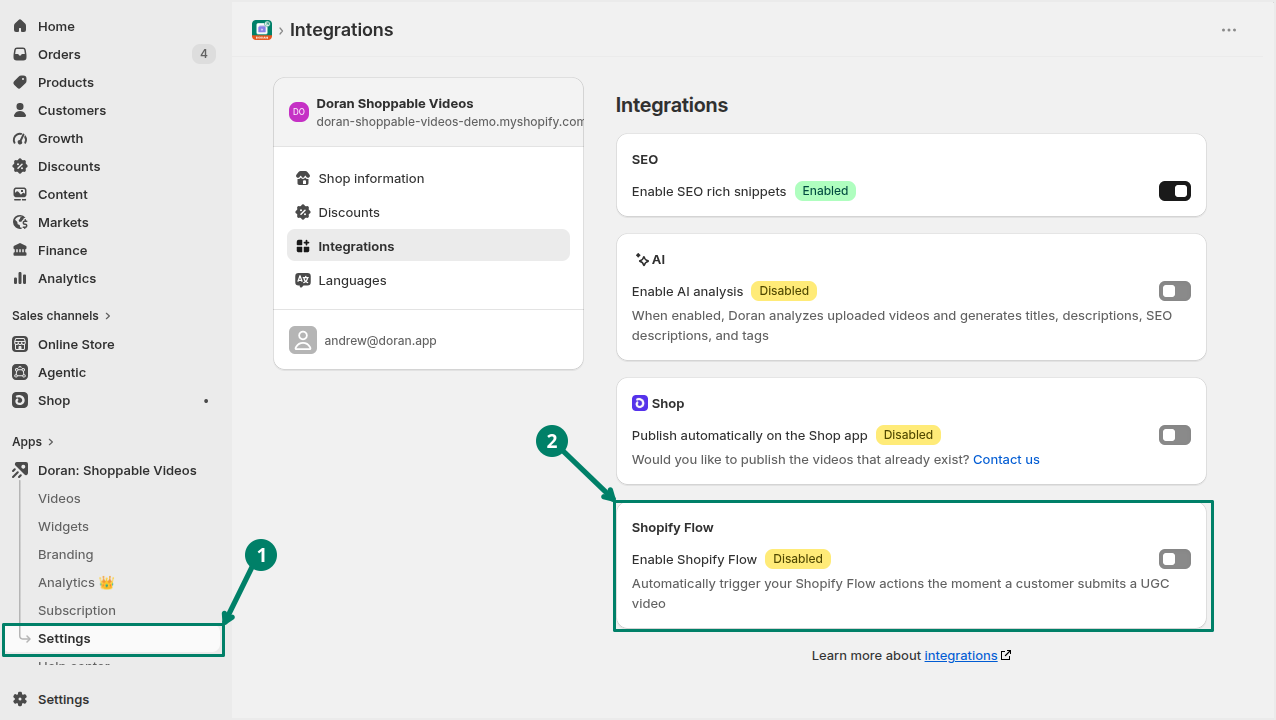The height and width of the screenshot is (720, 1276).
Task: Click the Shop channel icon
Action: (x=20, y=400)
